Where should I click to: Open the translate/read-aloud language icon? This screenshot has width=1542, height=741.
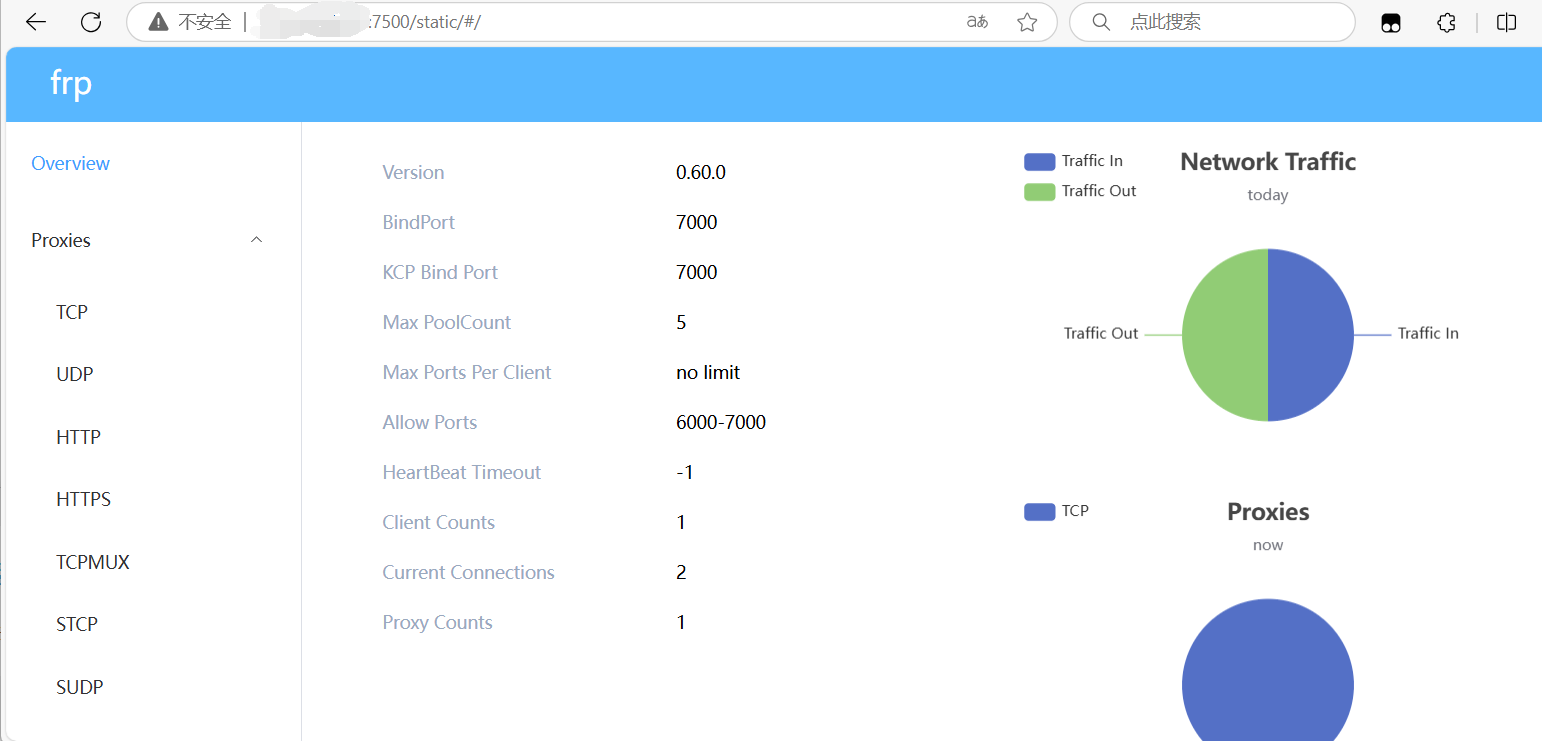[977, 22]
